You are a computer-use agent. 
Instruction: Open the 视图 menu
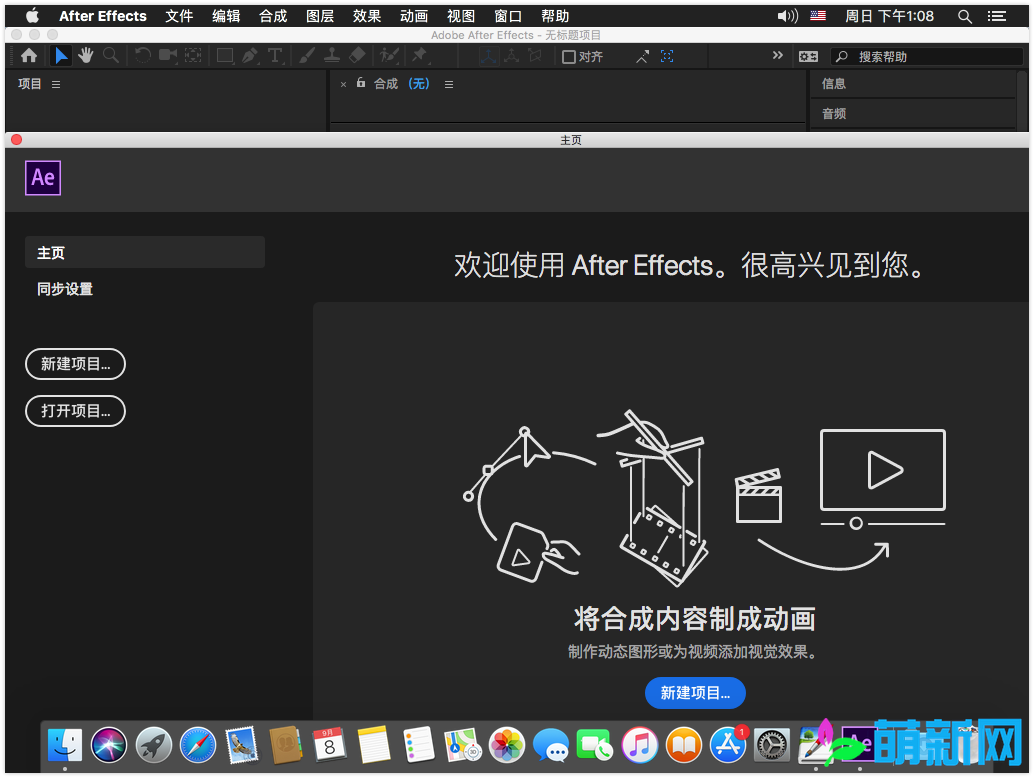460,16
